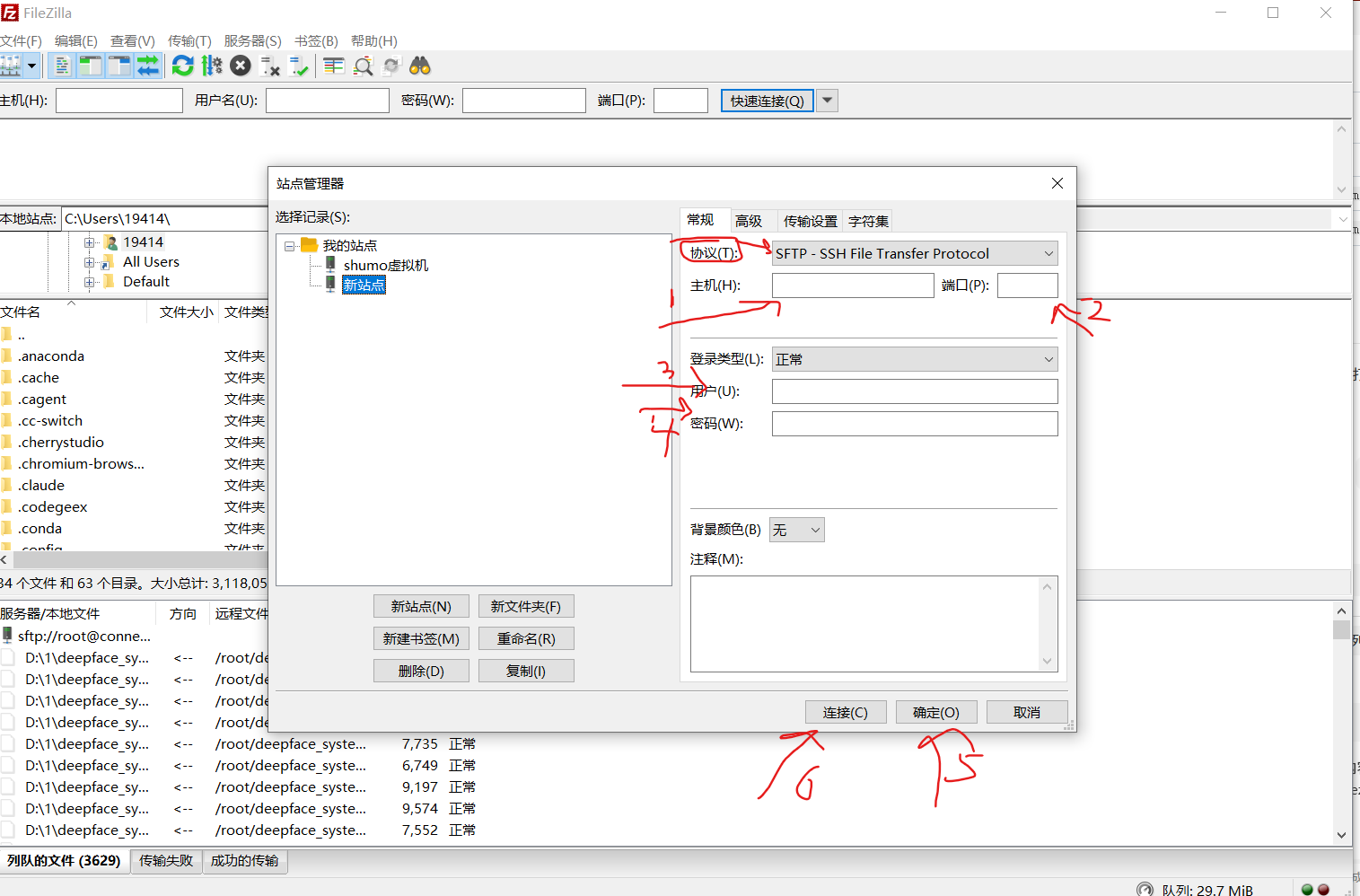This screenshot has width=1360, height=896.
Task: Click the green and red activity LED indicators
Action: [1315, 890]
